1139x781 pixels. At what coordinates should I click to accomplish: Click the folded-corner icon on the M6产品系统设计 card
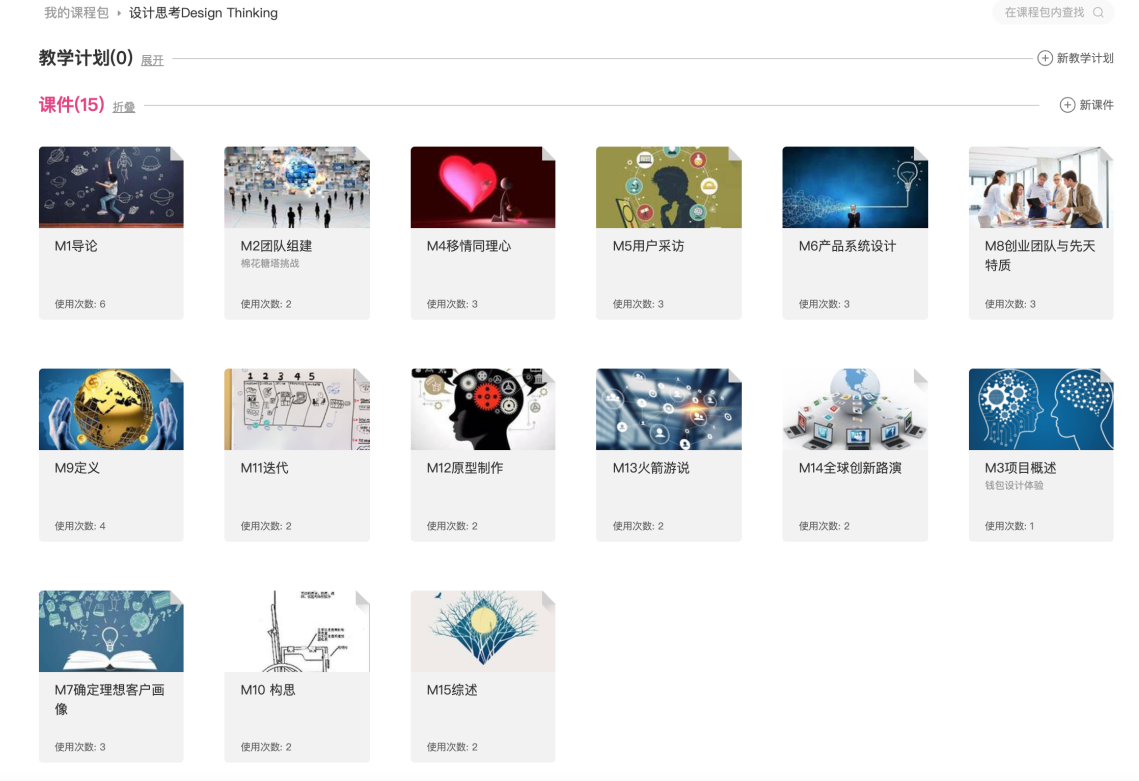920,154
